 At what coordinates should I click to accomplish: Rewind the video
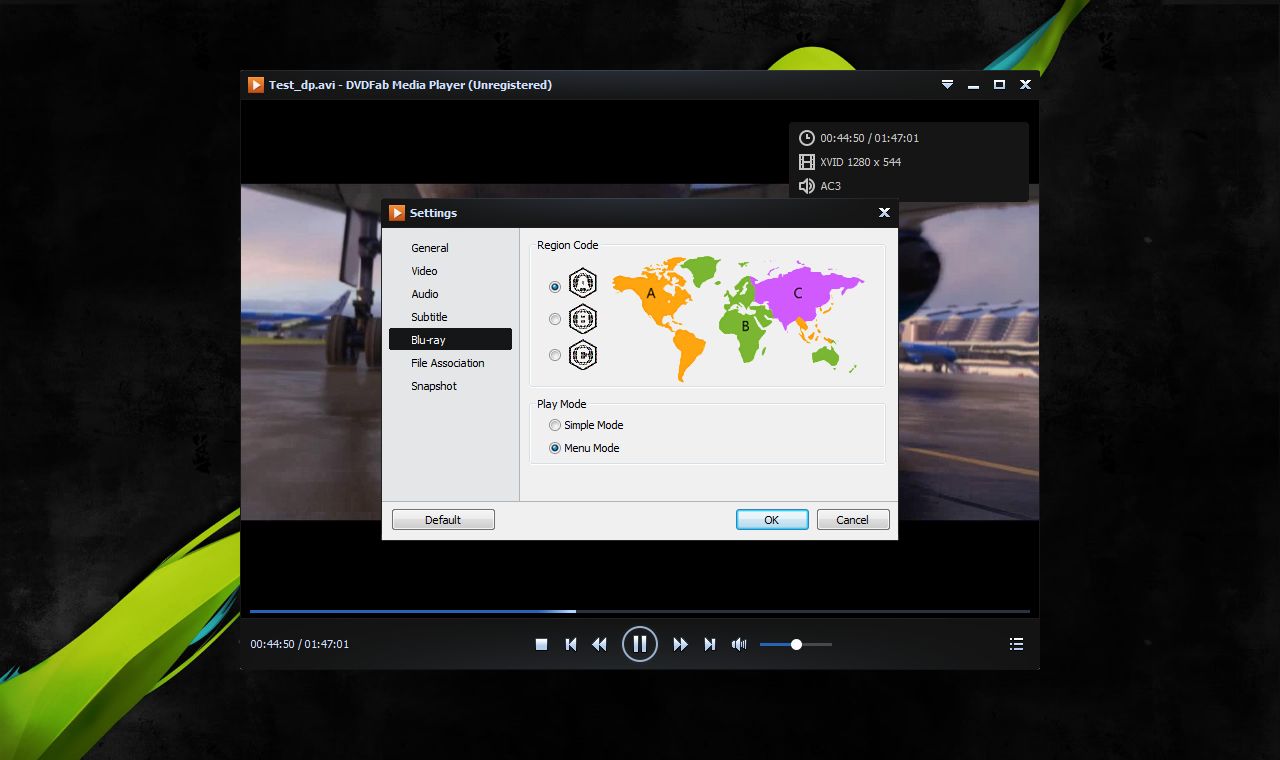click(x=600, y=644)
